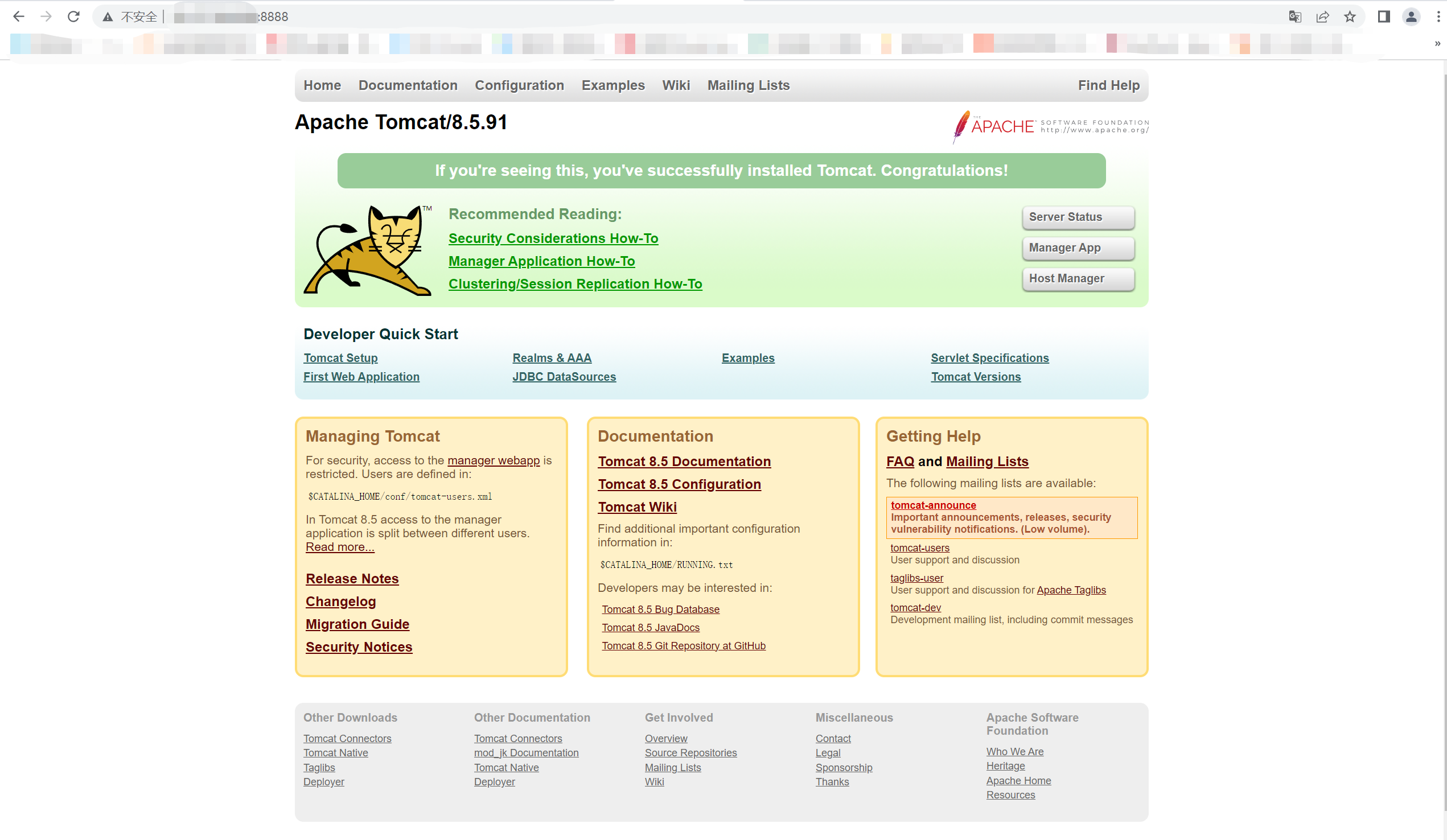1447x840 pixels.
Task: Open the Changelog link
Action: tap(340, 601)
